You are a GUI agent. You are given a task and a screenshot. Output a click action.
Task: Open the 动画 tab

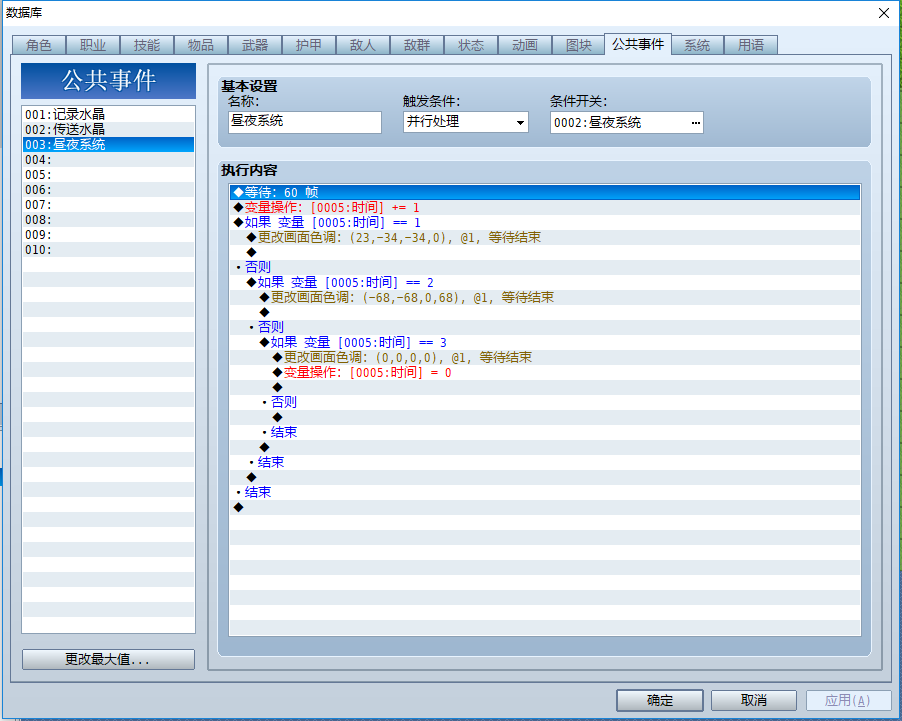(525, 45)
